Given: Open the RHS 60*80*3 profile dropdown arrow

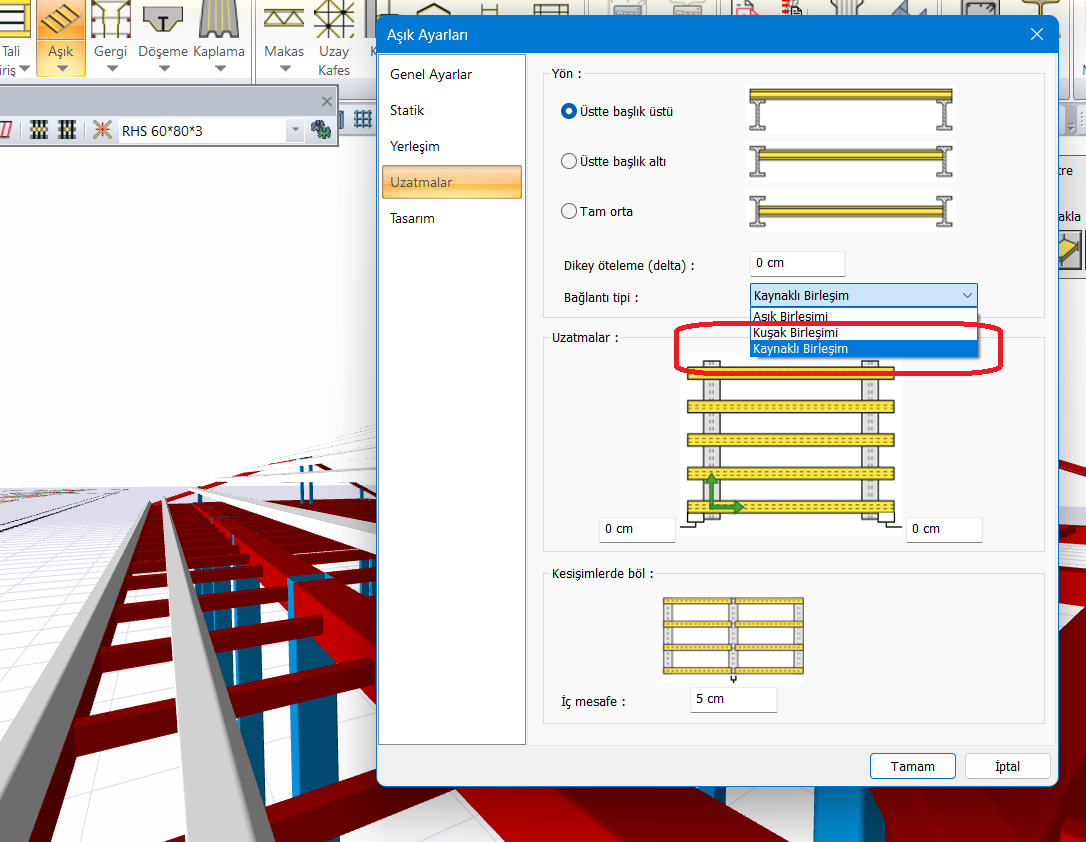Looking at the screenshot, I should tap(296, 130).
